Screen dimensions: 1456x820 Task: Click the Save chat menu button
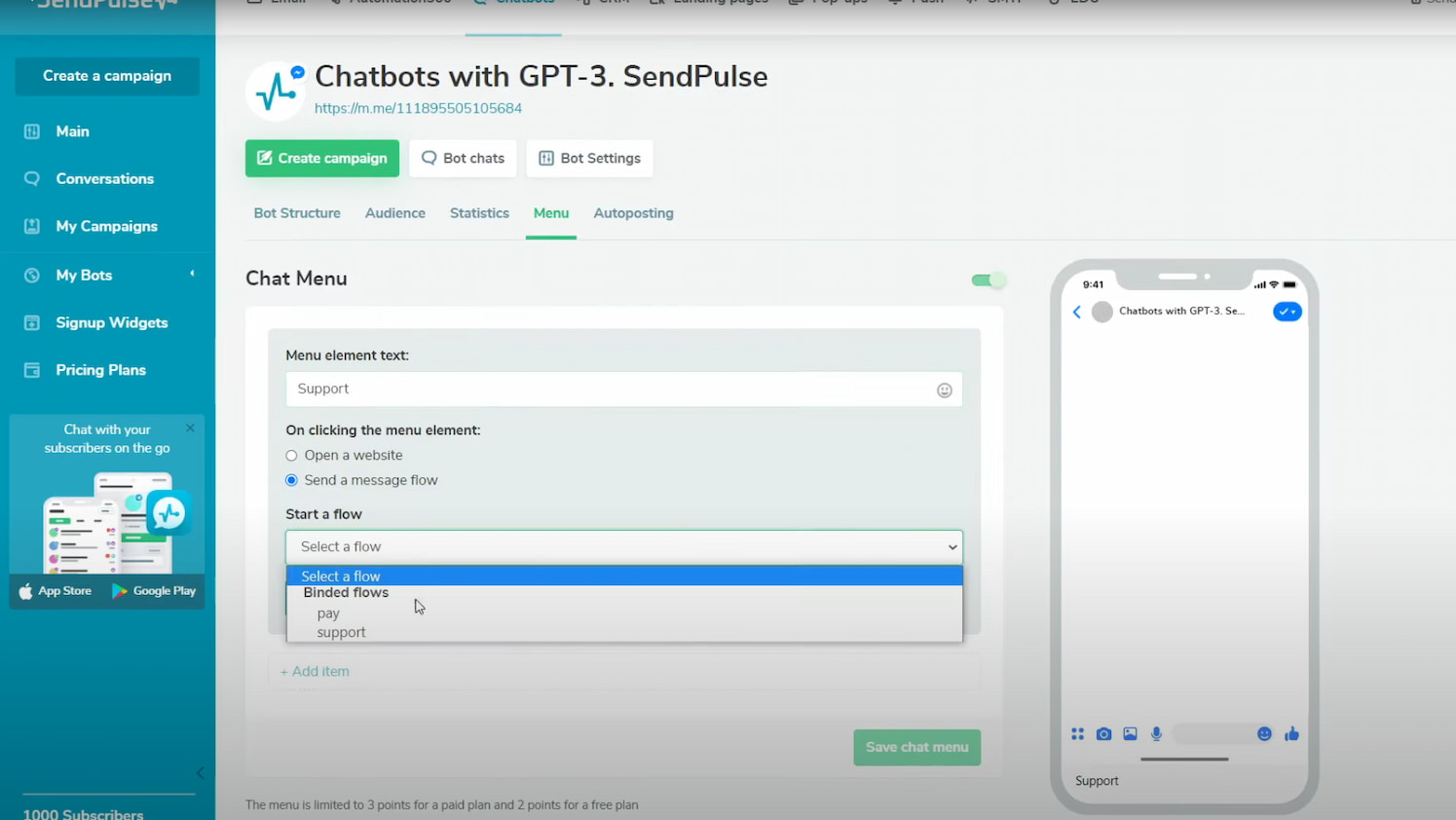(916, 747)
